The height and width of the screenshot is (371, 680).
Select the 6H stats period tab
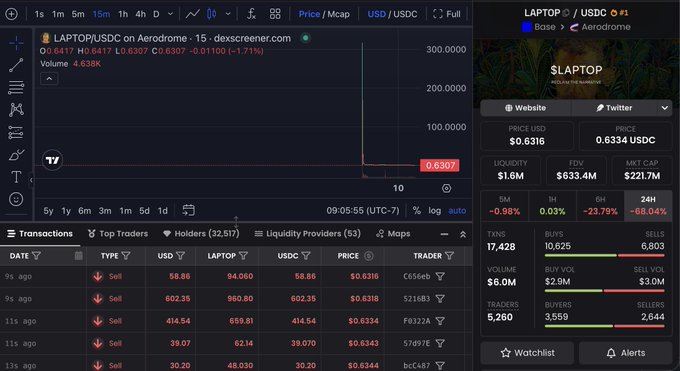pyautogui.click(x=600, y=206)
